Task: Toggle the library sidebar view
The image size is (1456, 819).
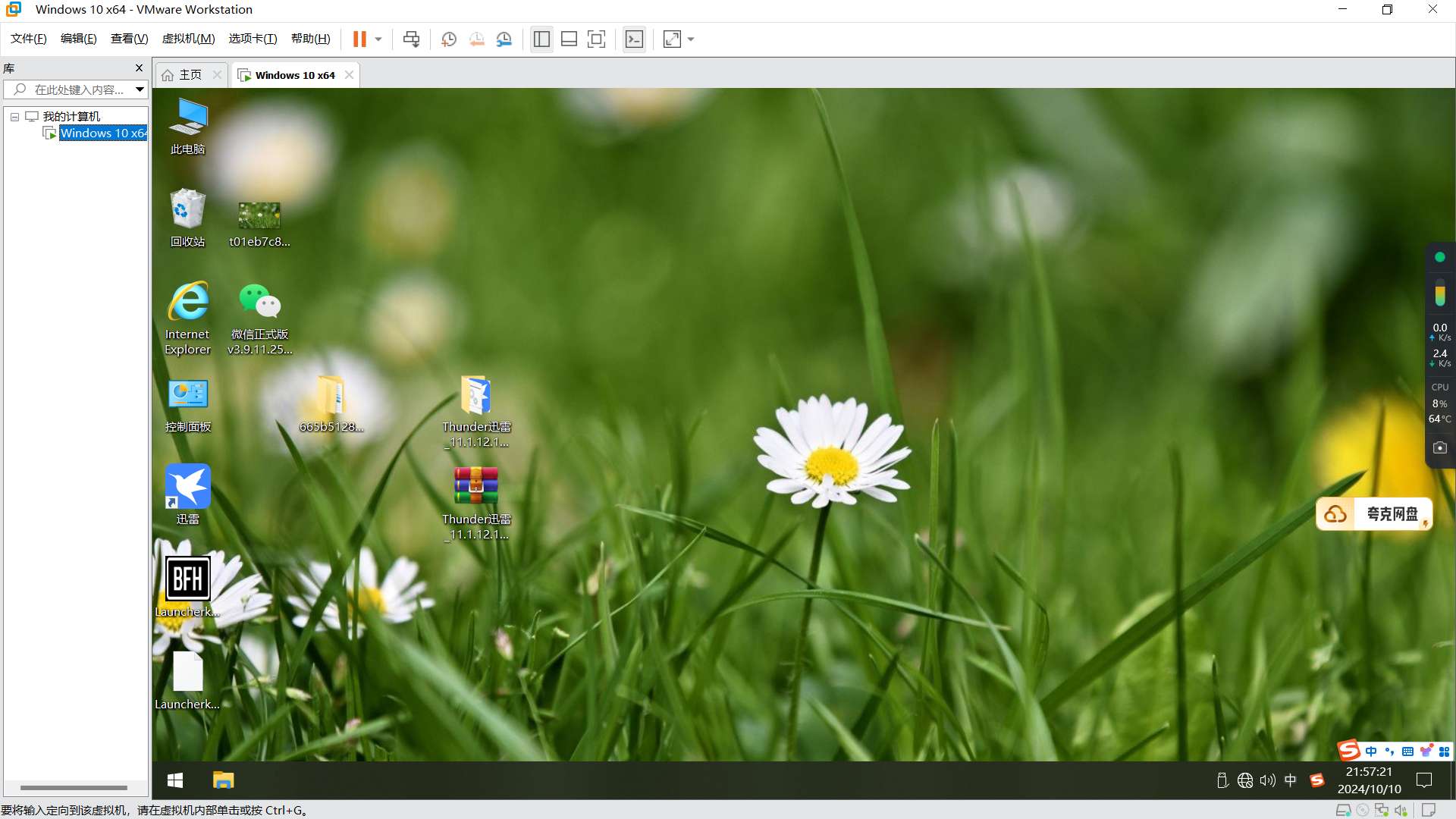Action: [541, 39]
